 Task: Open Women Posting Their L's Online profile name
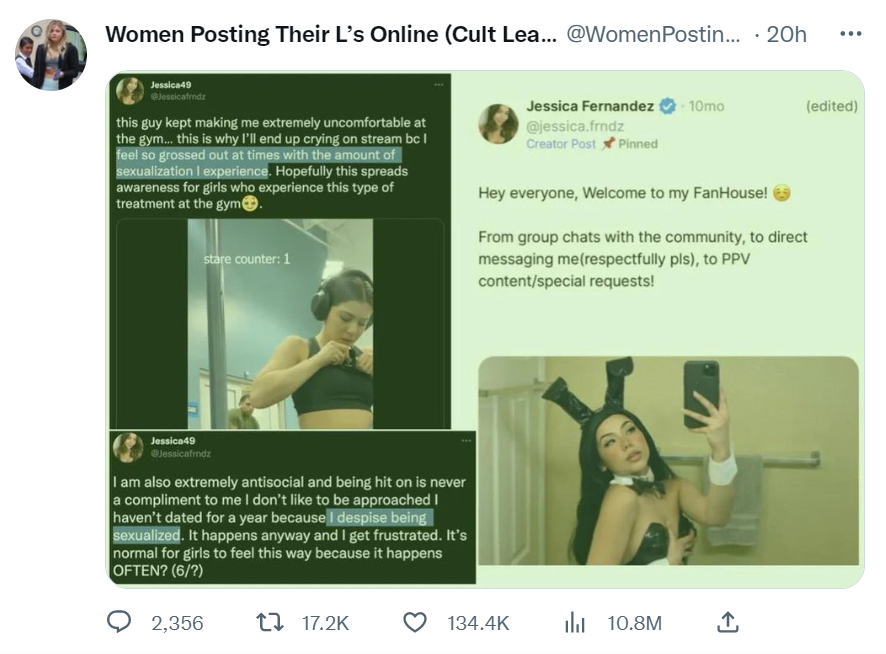click(x=331, y=34)
